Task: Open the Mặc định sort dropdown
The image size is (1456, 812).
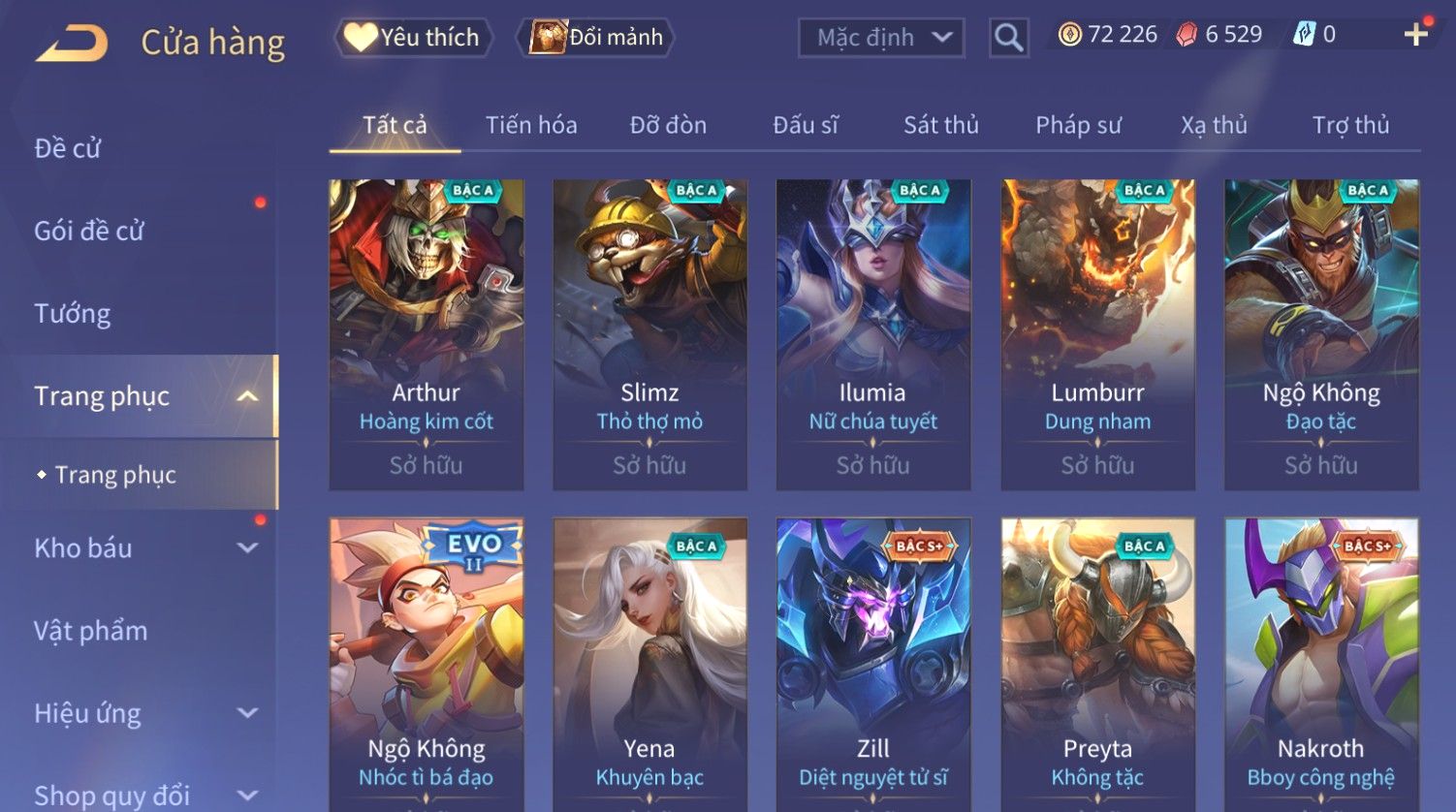Action: 881,38
